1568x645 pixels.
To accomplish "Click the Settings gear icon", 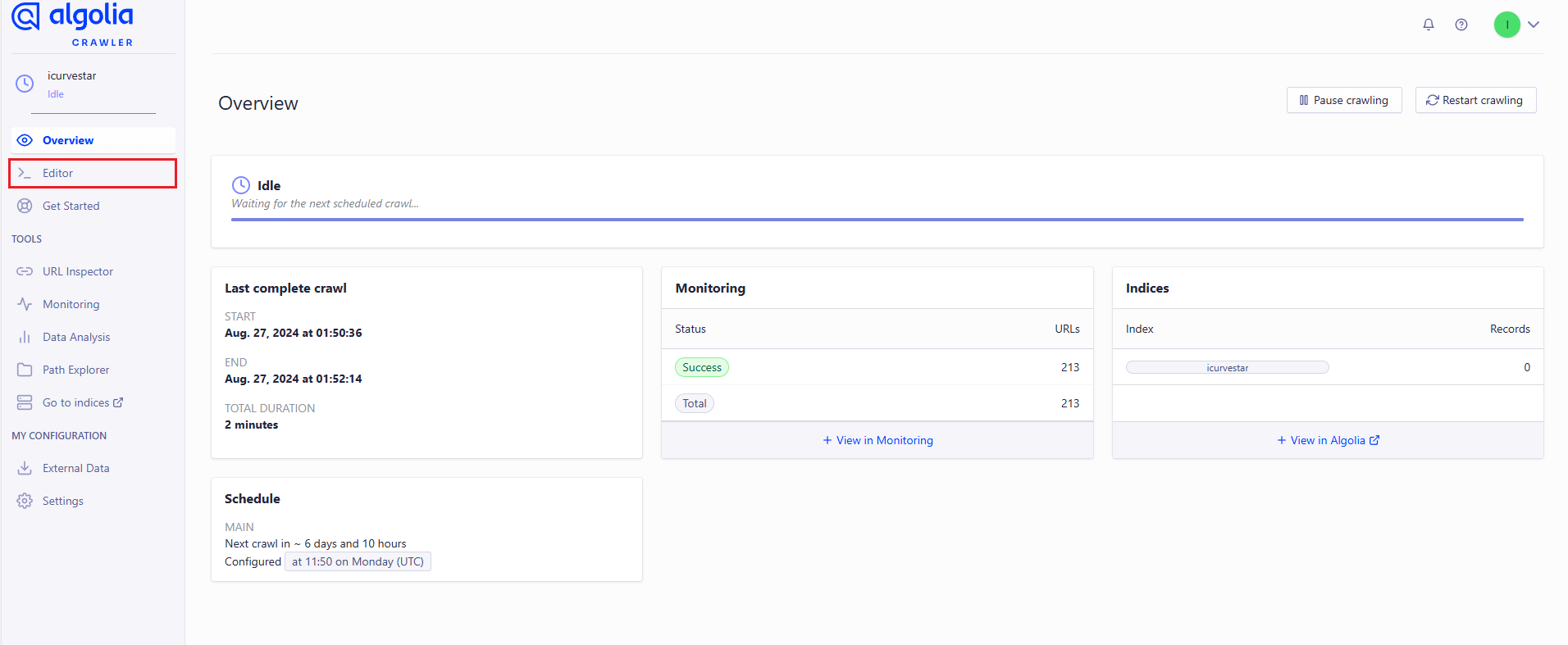I will 25,501.
